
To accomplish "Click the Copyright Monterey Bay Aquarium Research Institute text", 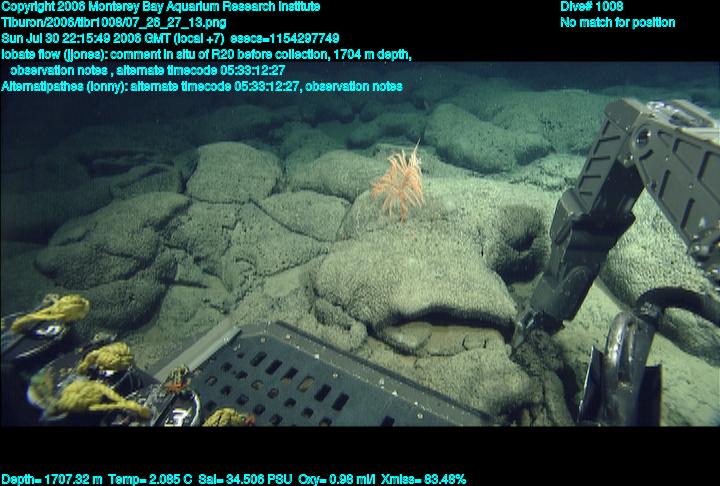I will pyautogui.click(x=161, y=7).
